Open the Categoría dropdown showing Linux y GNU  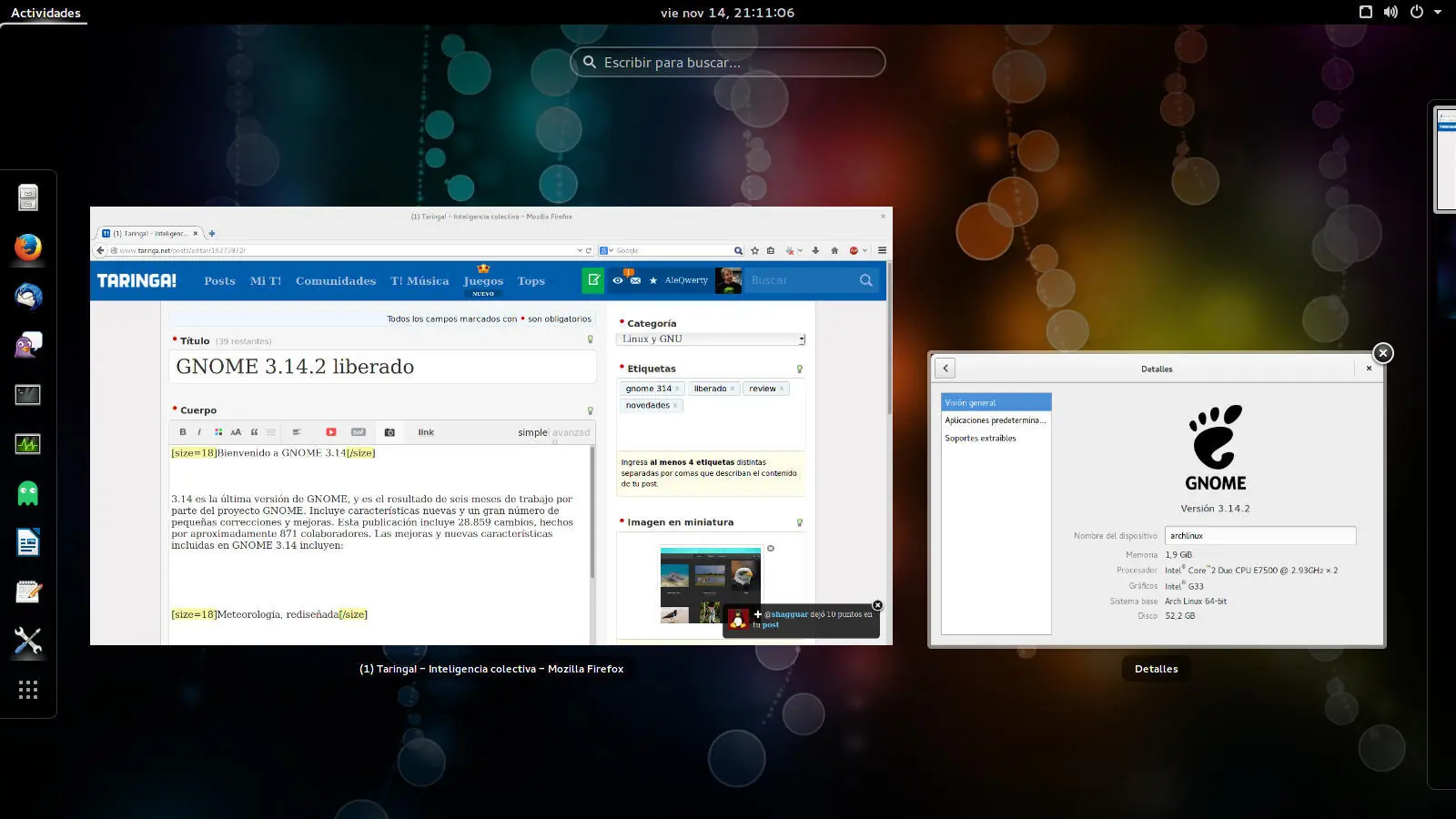[x=711, y=339]
